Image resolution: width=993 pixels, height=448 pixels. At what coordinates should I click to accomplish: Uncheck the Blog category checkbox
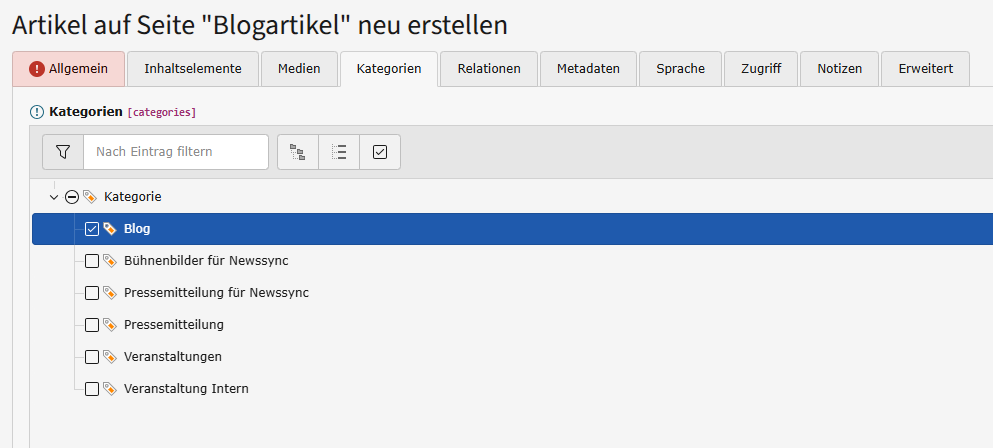coord(92,229)
